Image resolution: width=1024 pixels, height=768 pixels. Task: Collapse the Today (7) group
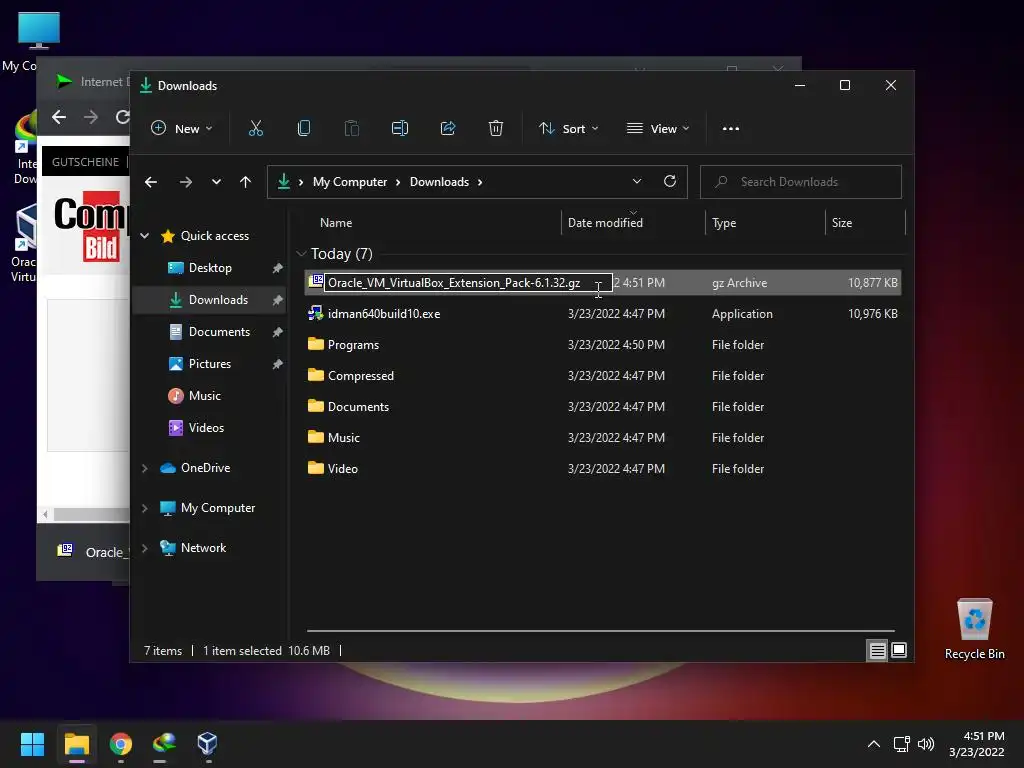tap(301, 253)
